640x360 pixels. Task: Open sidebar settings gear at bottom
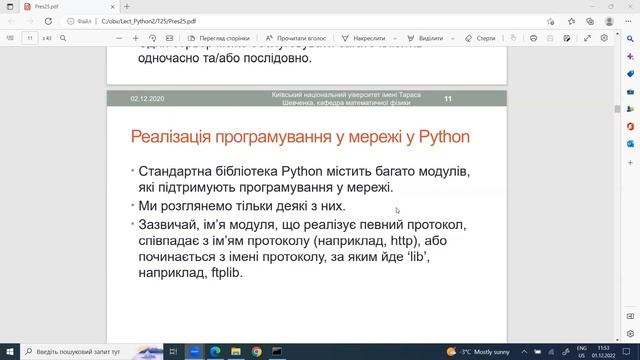pyautogui.click(x=630, y=334)
